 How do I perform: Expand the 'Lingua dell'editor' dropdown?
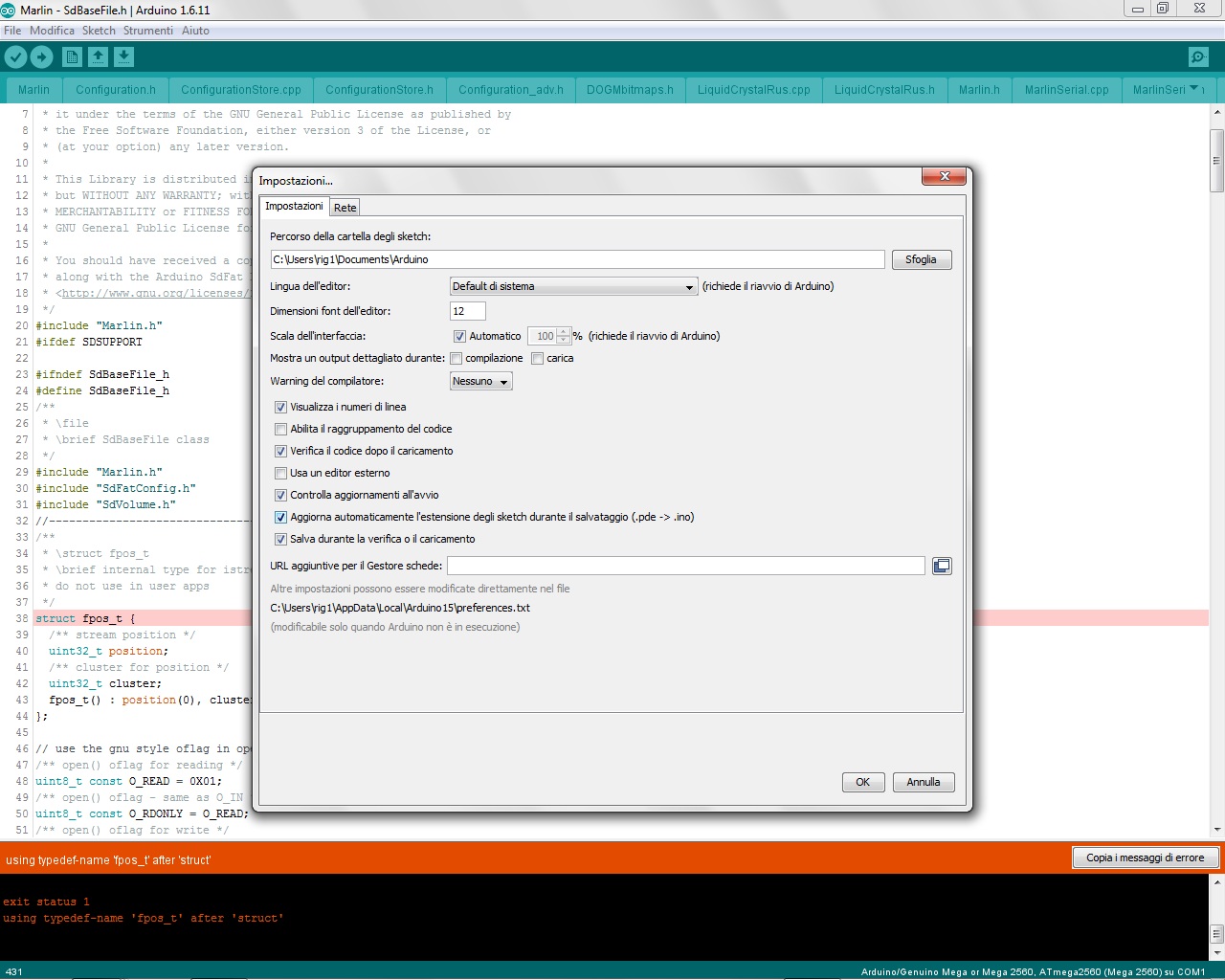coord(573,287)
